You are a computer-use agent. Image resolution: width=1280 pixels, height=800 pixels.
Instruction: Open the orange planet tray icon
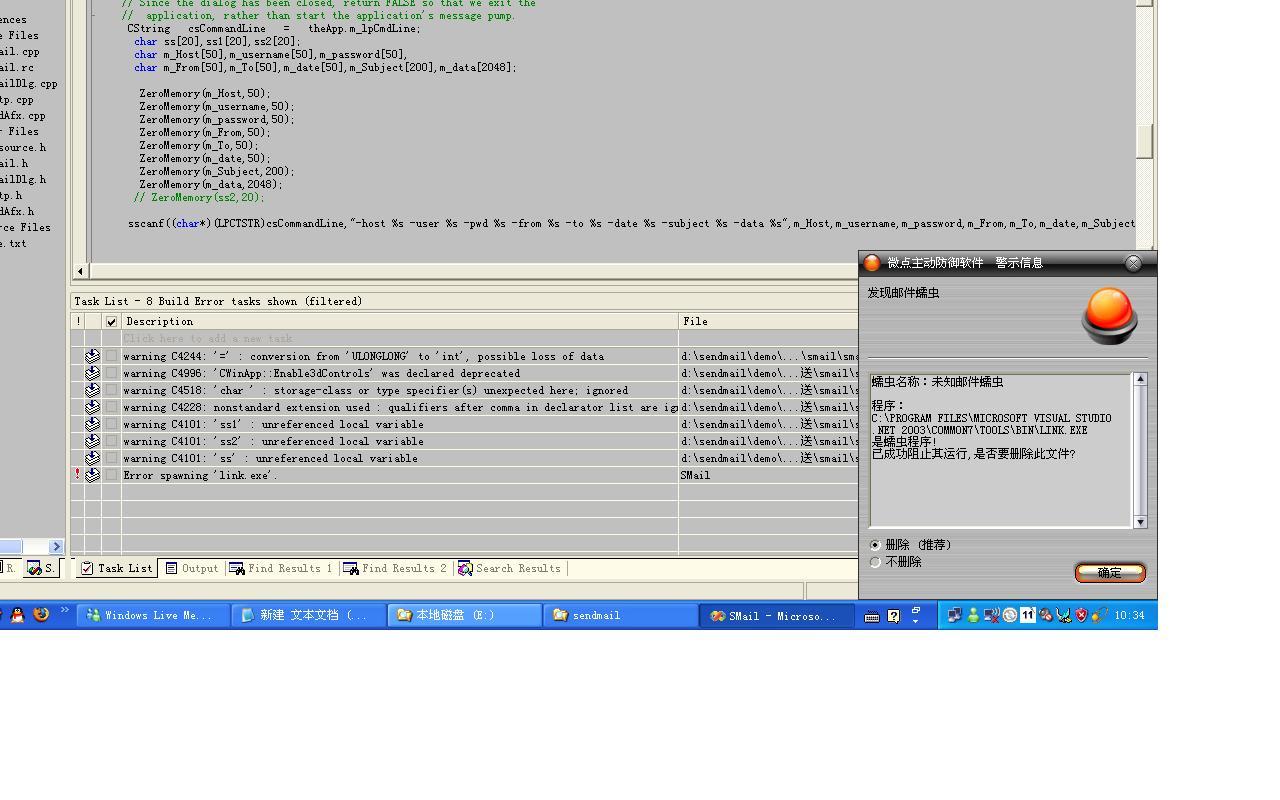(x=1099, y=615)
